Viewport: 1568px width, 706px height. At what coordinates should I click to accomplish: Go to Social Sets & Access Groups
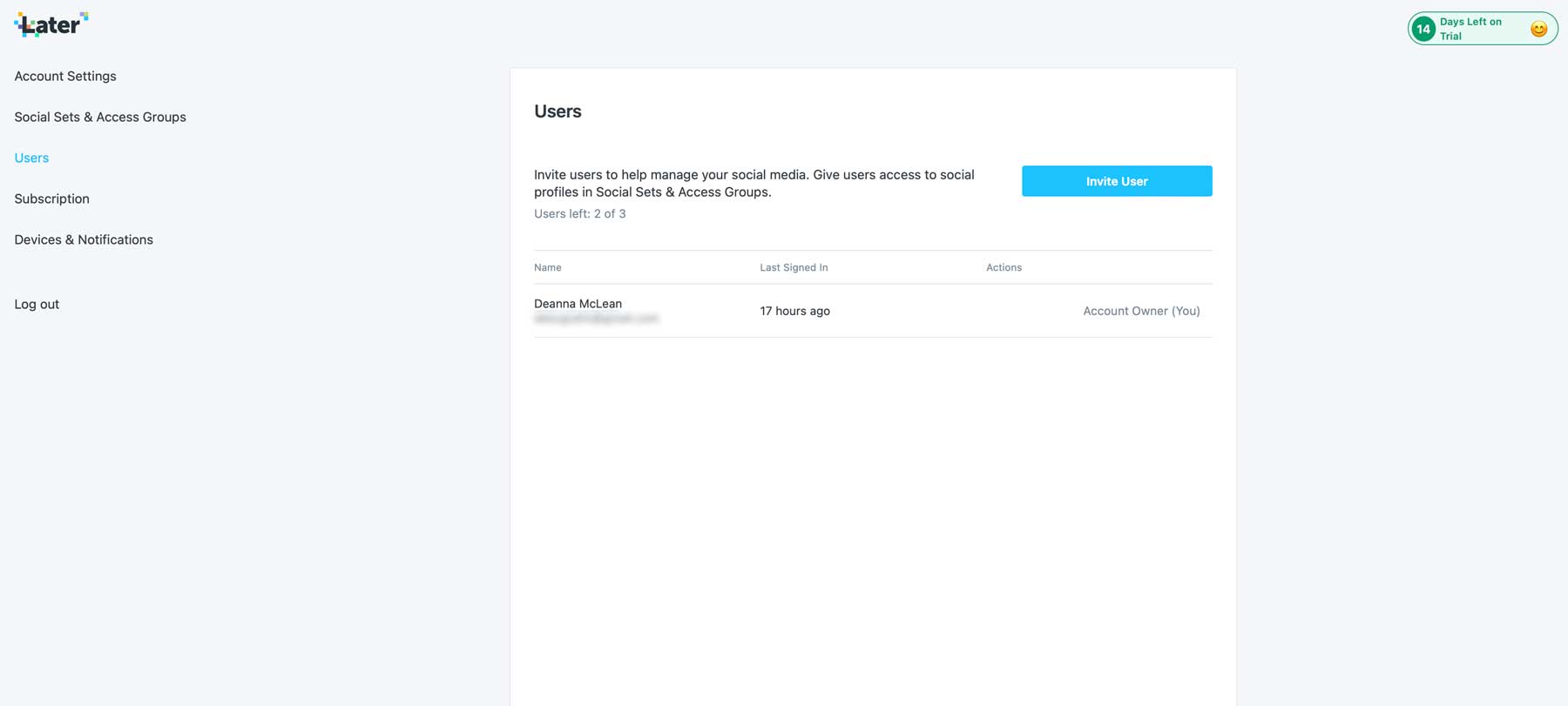[x=100, y=117]
